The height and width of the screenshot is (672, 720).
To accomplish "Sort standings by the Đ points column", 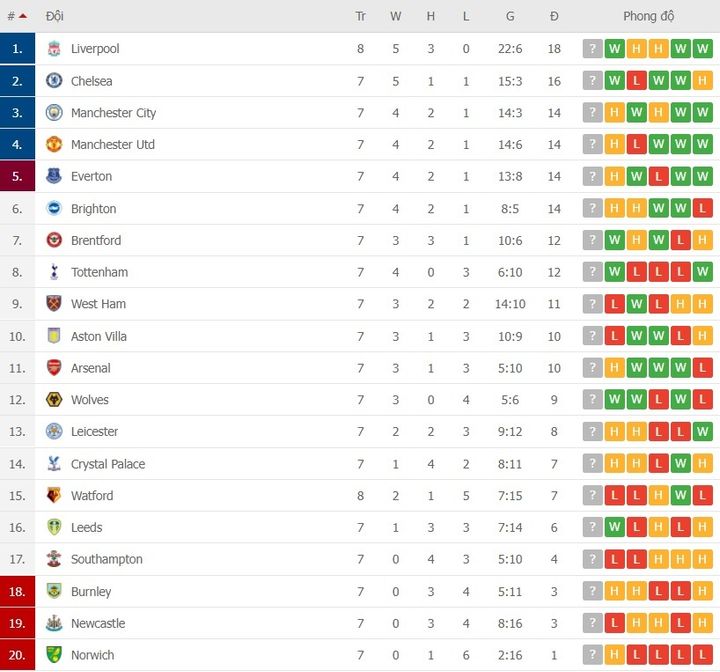I will point(554,16).
